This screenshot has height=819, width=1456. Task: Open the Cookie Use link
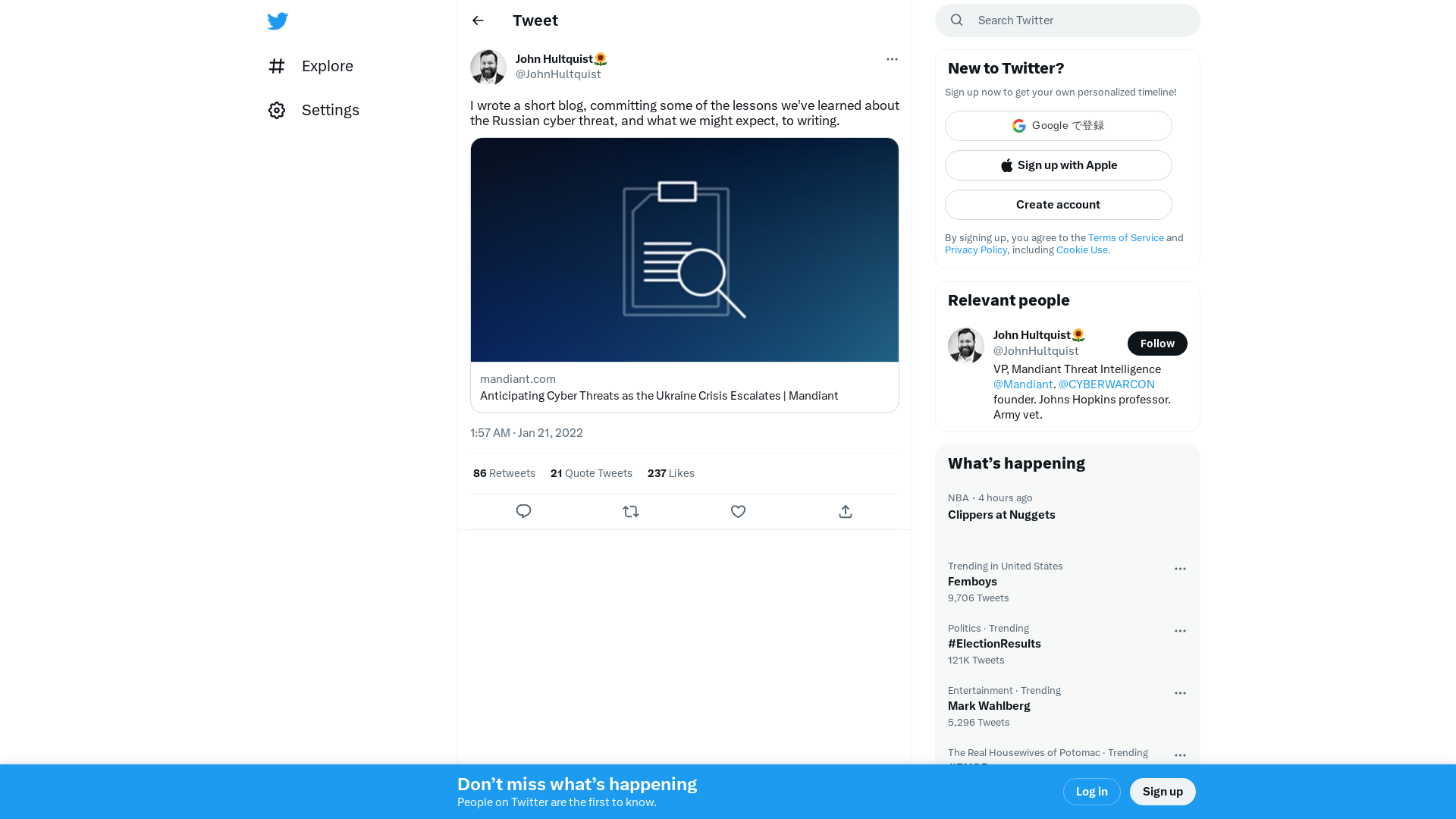pyautogui.click(x=1083, y=249)
